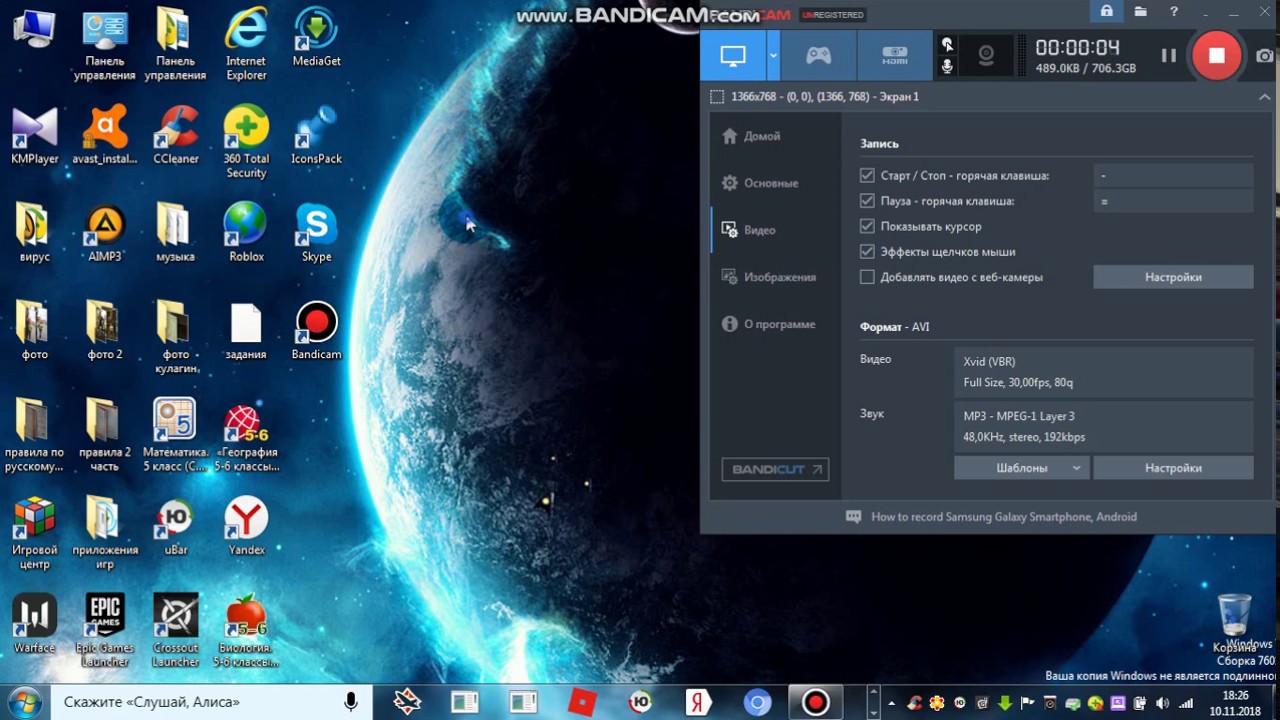
Task: Click the BANDICUT button
Action: click(775, 469)
